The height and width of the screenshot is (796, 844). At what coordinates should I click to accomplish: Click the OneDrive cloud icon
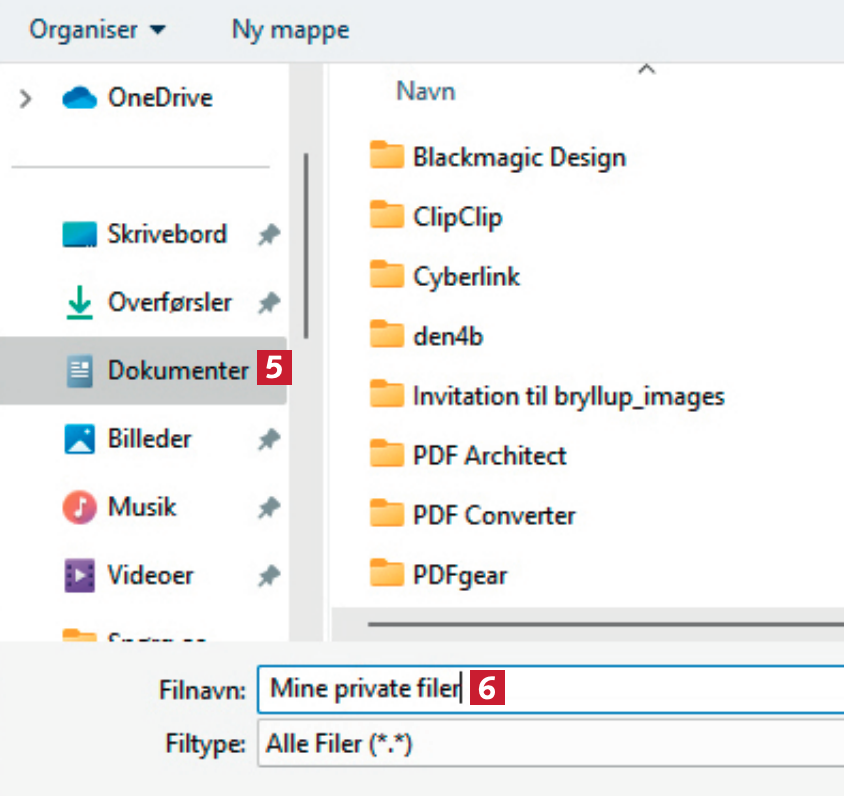coord(80,98)
